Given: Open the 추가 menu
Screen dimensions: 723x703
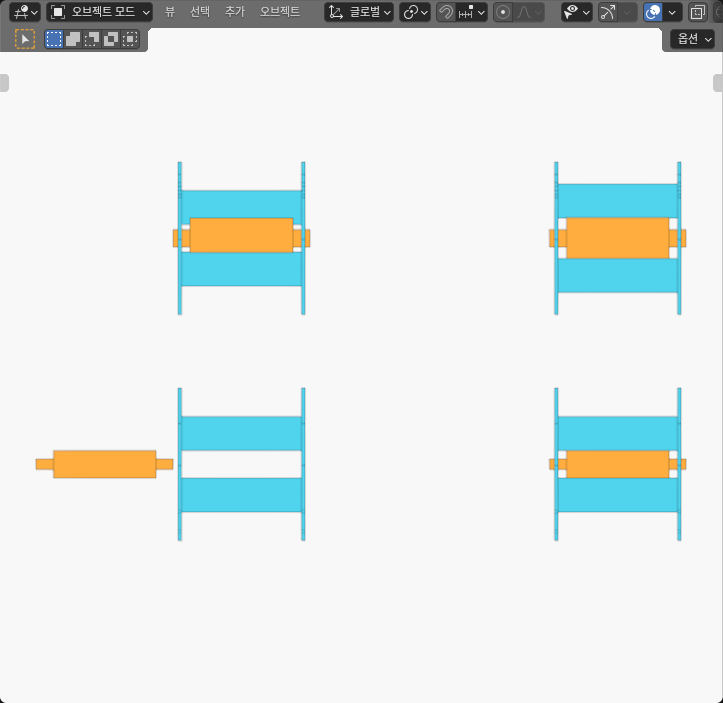Looking at the screenshot, I should coord(235,12).
